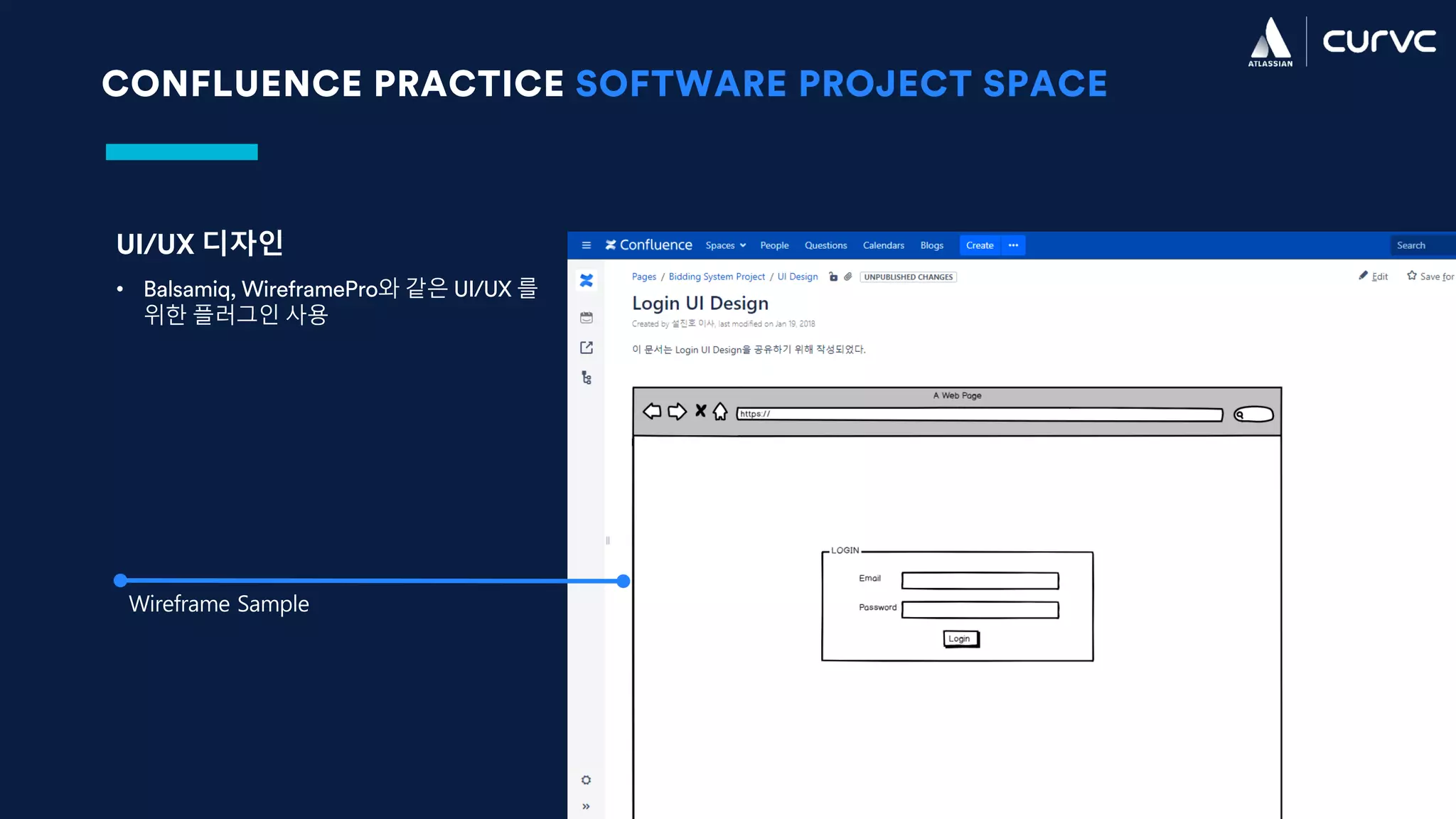This screenshot has height=819, width=1456.
Task: Click the Edit pencil button
Action: 1373,276
